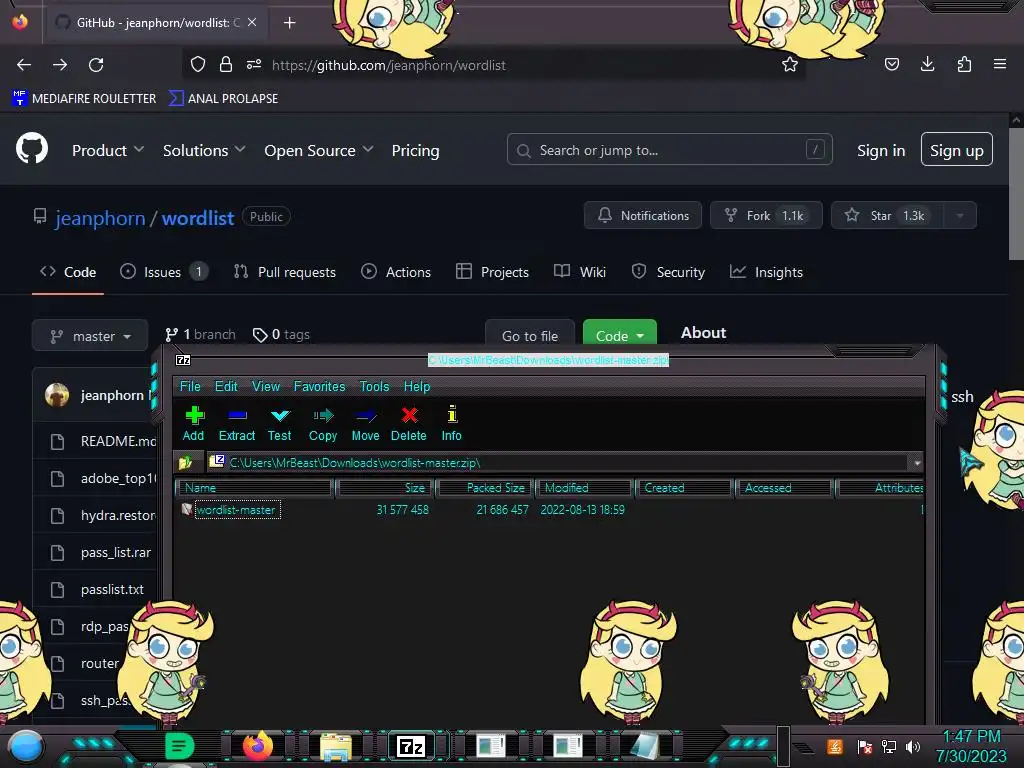Open archive Info in 7-Zip toolbar
The height and width of the screenshot is (768, 1024).
point(451,423)
